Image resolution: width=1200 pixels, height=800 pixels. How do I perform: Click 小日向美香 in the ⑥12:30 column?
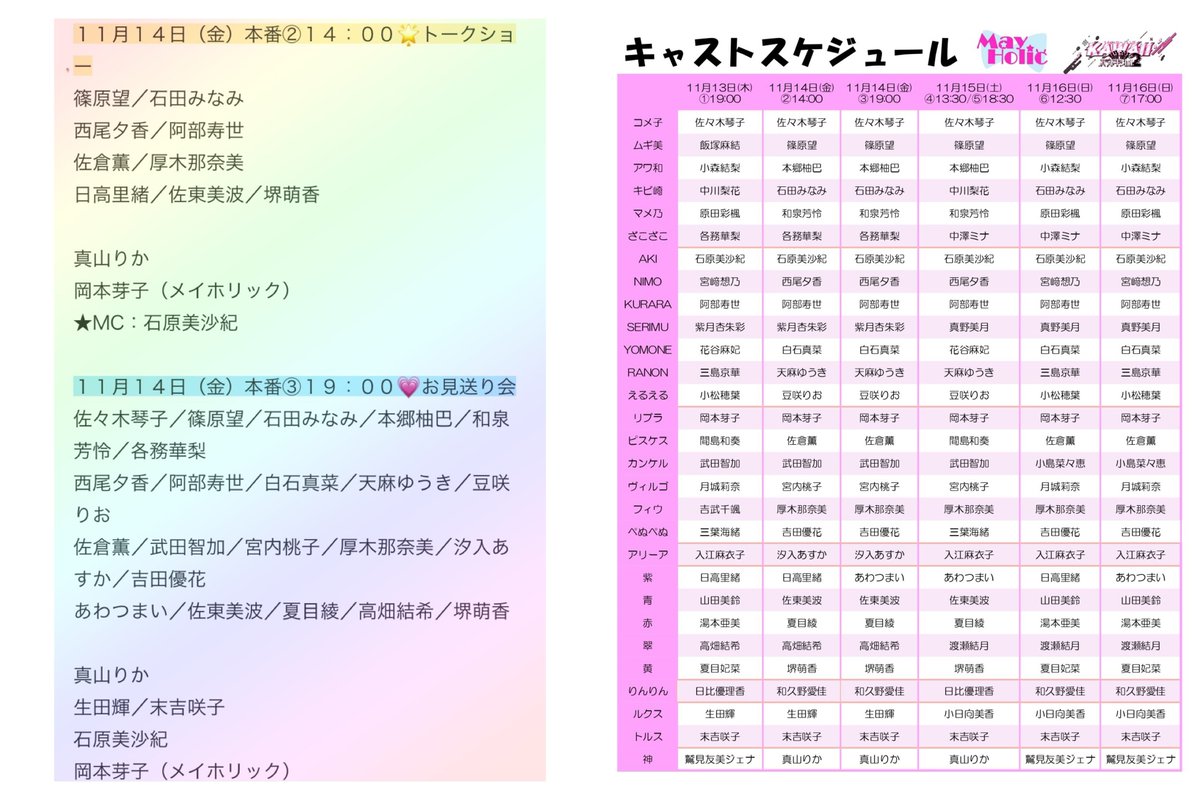(1060, 715)
